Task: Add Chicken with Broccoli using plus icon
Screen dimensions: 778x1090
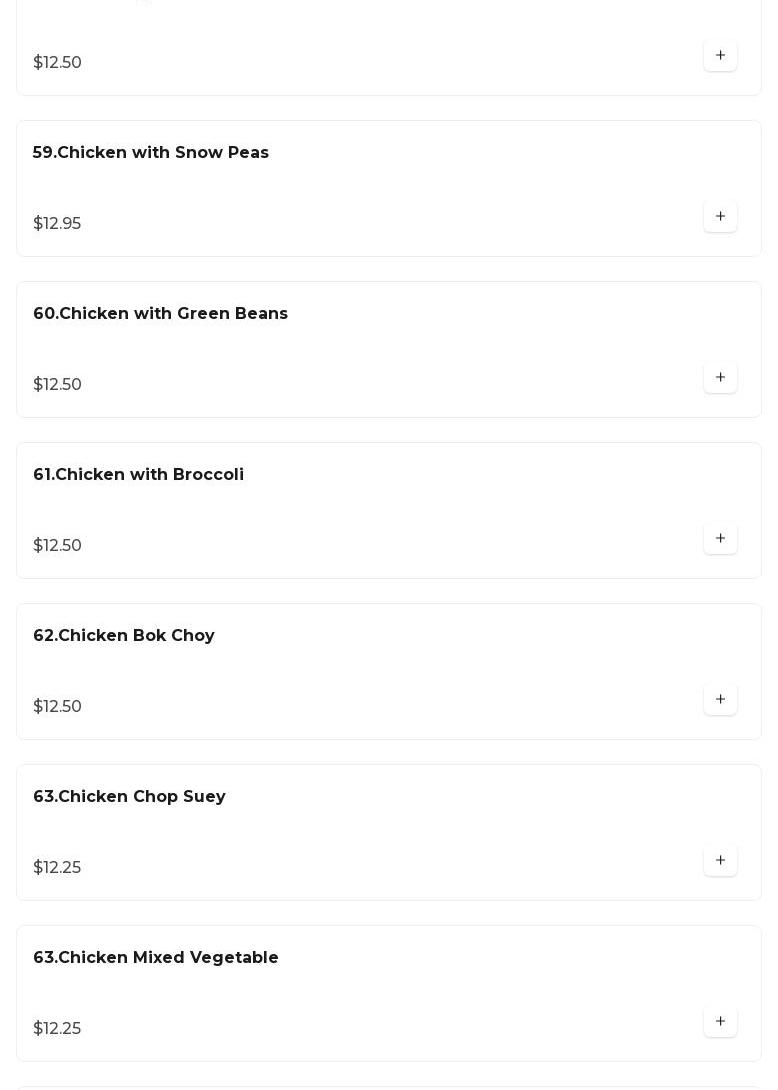Action: [x=720, y=539]
